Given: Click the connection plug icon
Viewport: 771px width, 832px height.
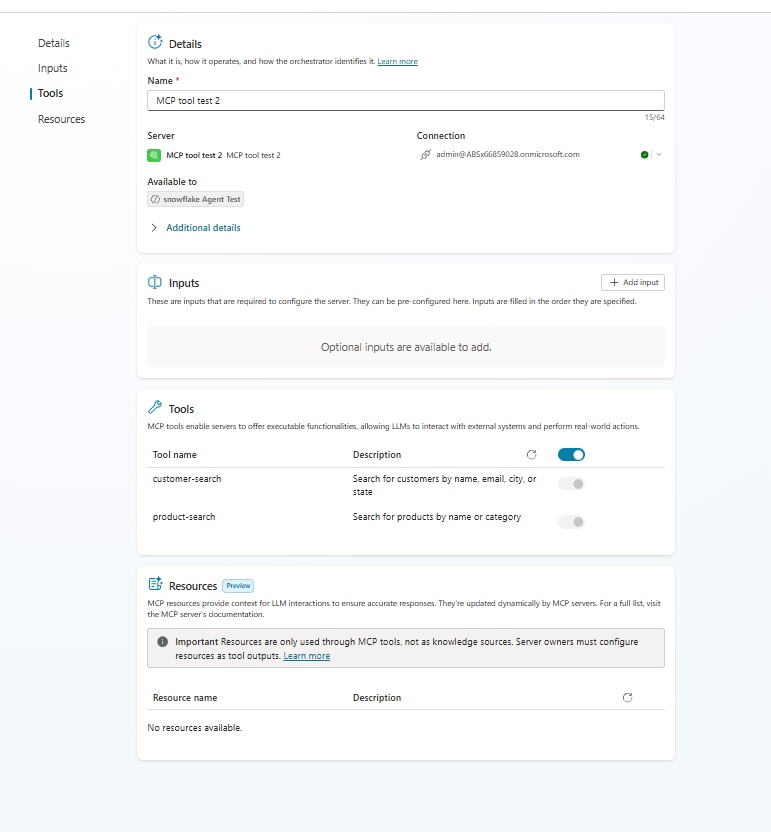Looking at the screenshot, I should pyautogui.click(x=426, y=154).
